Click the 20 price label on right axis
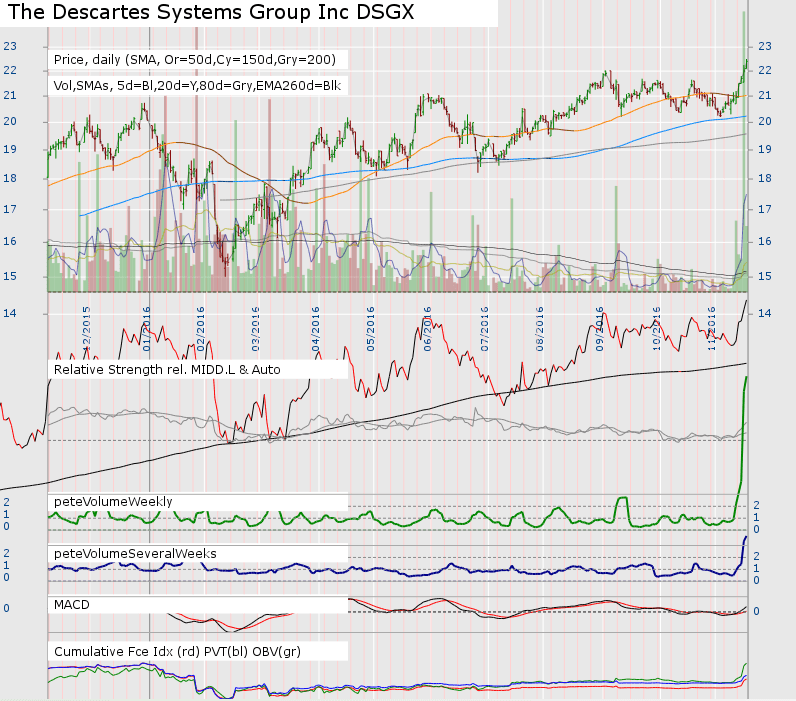 point(765,121)
